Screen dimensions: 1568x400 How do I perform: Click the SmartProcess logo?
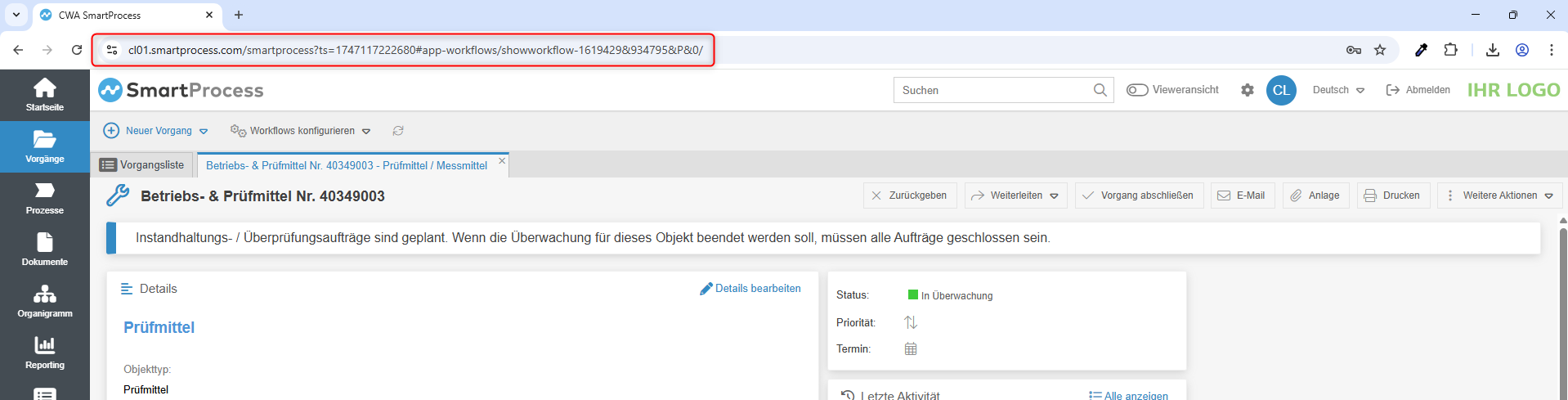(x=181, y=90)
